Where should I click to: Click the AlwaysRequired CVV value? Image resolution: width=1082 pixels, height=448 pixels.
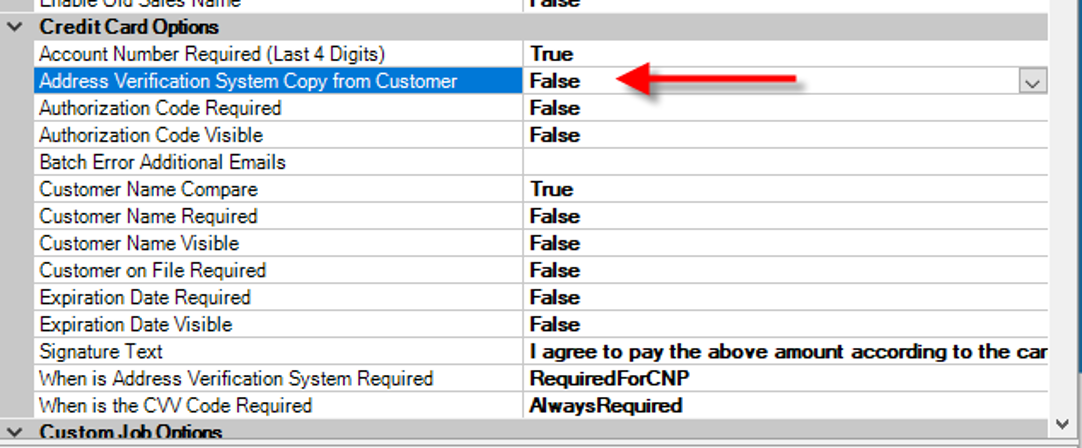click(x=606, y=406)
